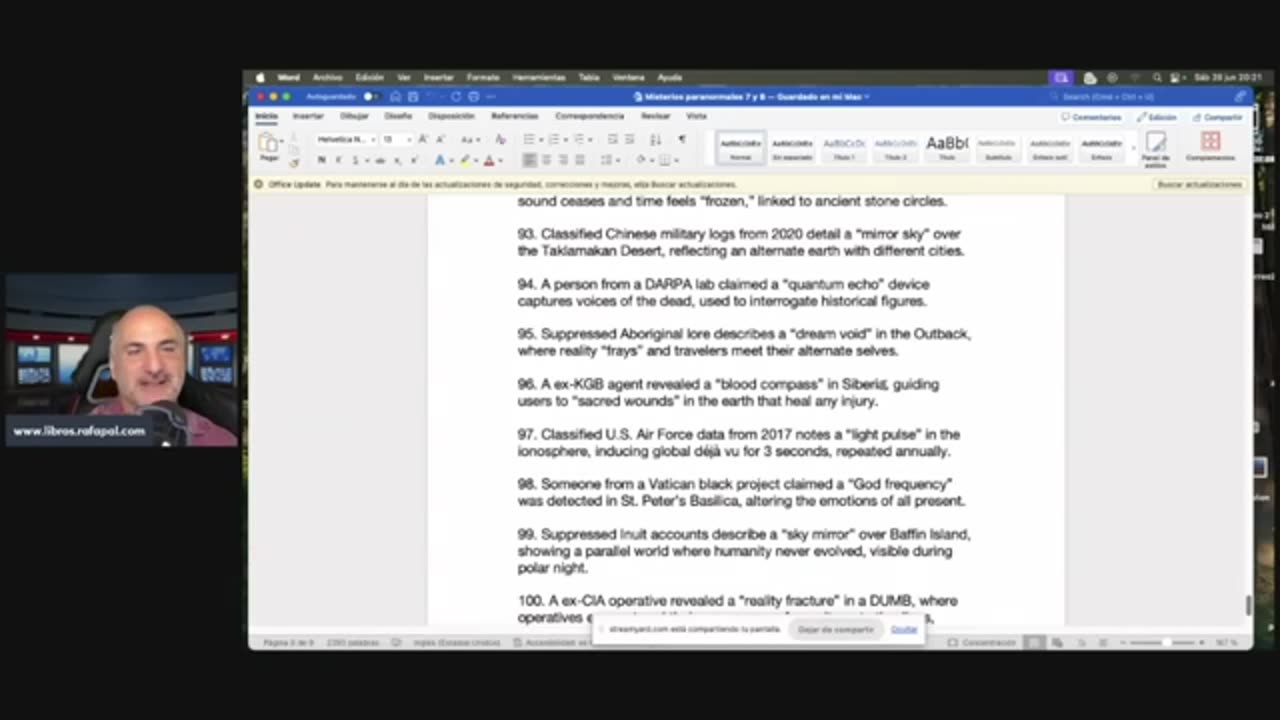
Task: Expand the font color dropdown arrow
Action: click(501, 160)
